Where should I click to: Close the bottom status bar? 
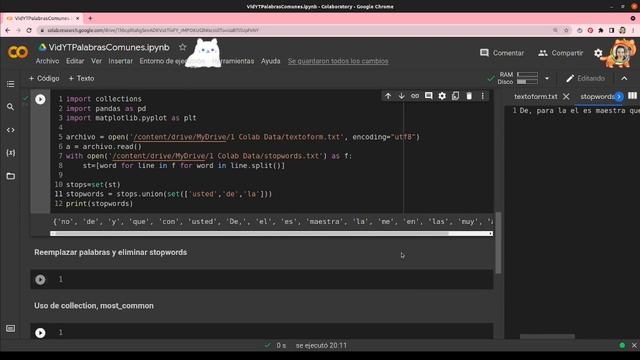tap(634, 345)
